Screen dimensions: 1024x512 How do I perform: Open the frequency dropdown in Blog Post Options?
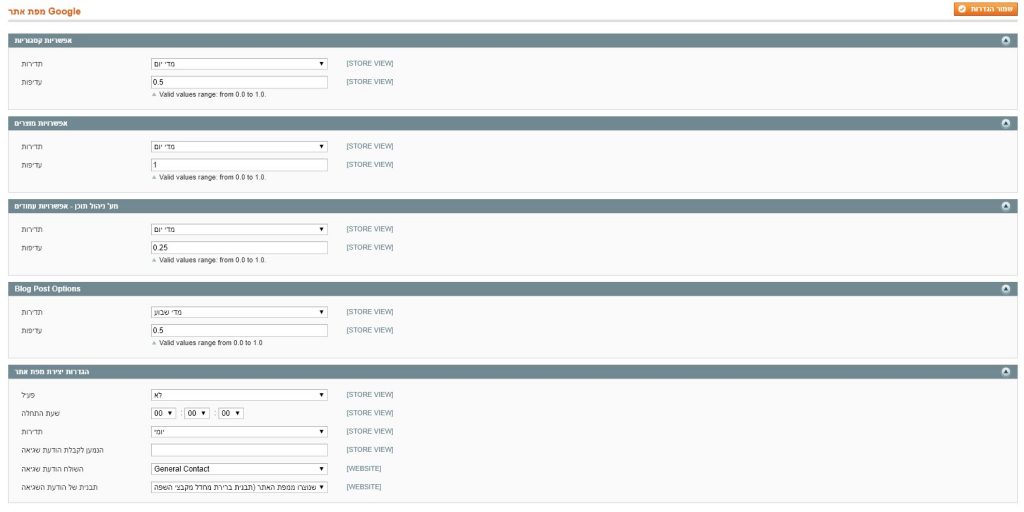point(239,312)
